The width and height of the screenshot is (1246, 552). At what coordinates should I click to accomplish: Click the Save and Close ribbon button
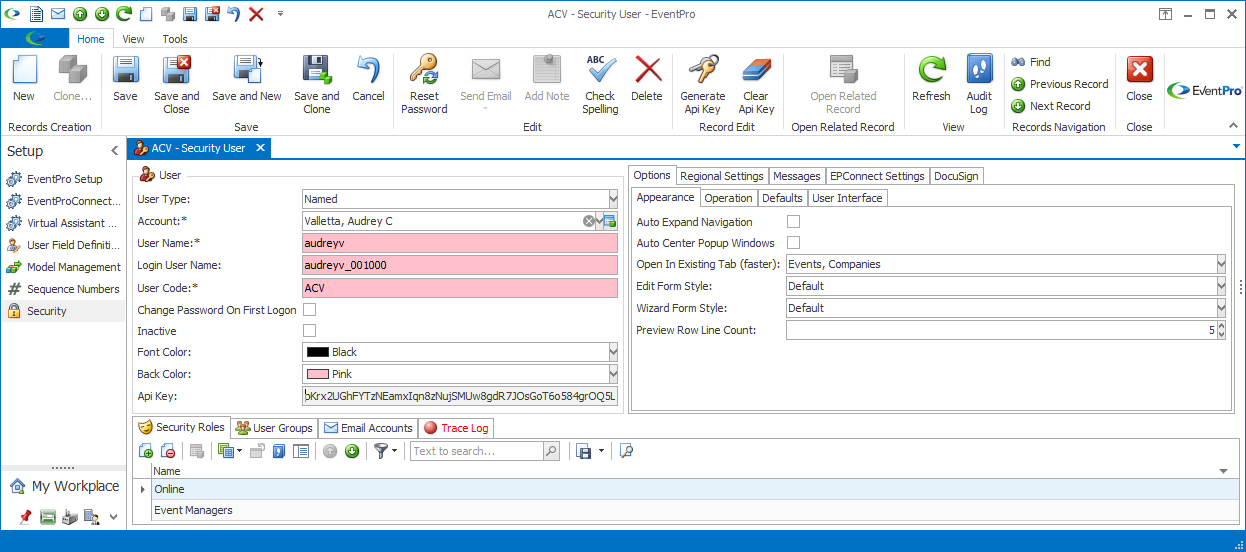pos(177,84)
